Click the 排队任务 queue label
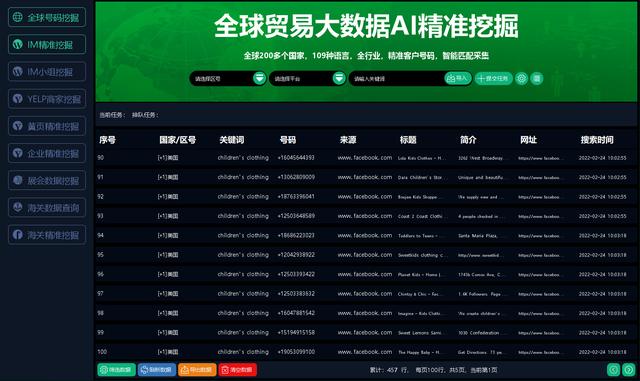Viewport: 640px width, 381px height. (144, 115)
